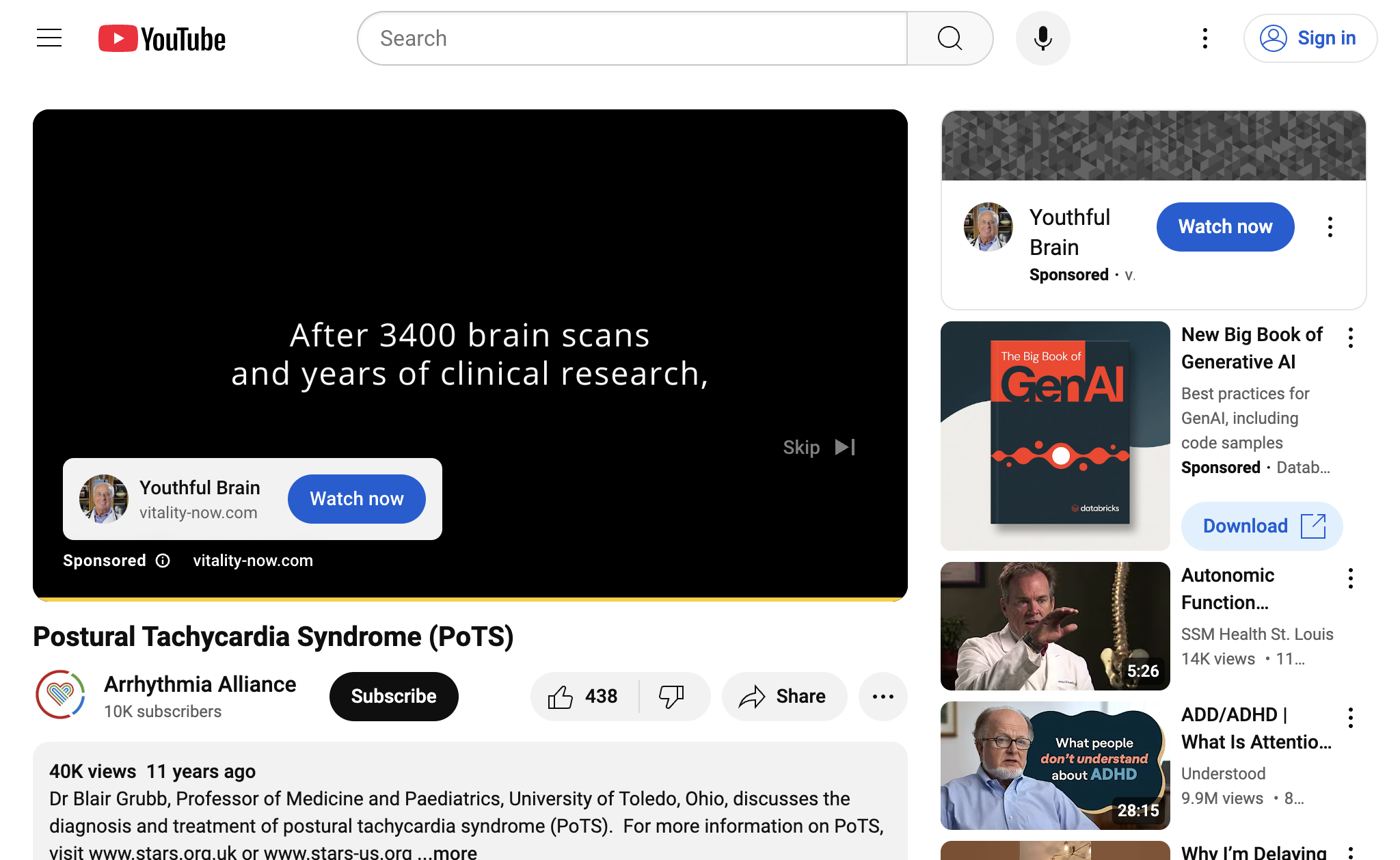Open the Big Book of GenAI thumbnail
Screen dimensions: 1400x860
click(1055, 436)
